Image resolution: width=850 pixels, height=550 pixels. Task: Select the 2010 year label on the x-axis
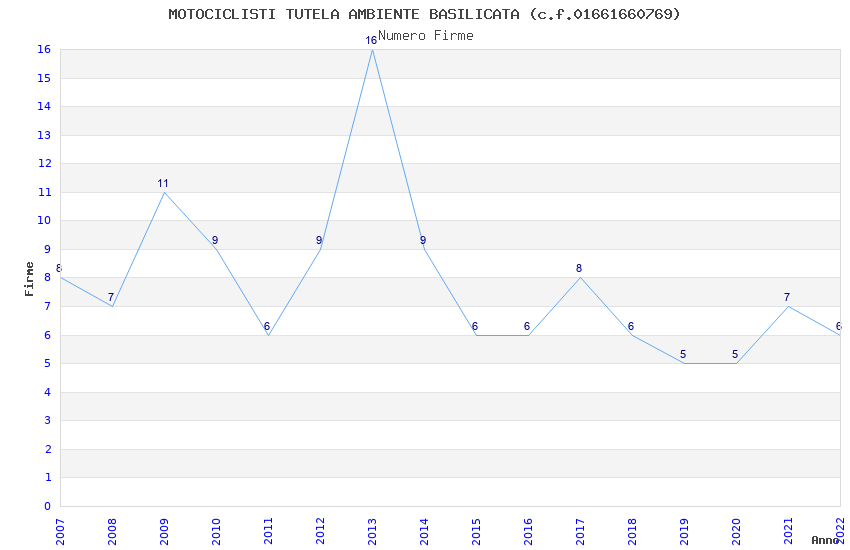point(216,532)
